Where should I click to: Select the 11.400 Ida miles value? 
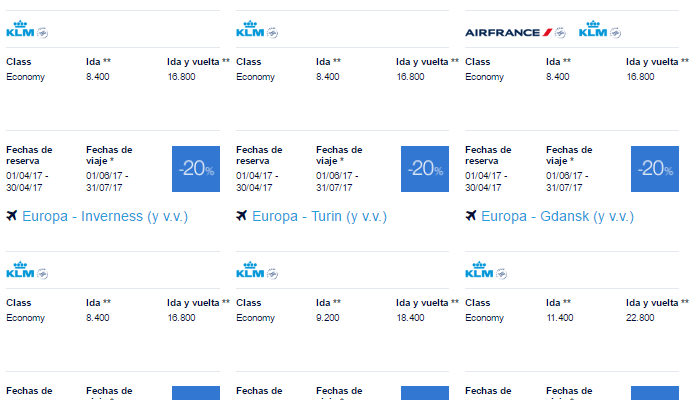[560, 318]
